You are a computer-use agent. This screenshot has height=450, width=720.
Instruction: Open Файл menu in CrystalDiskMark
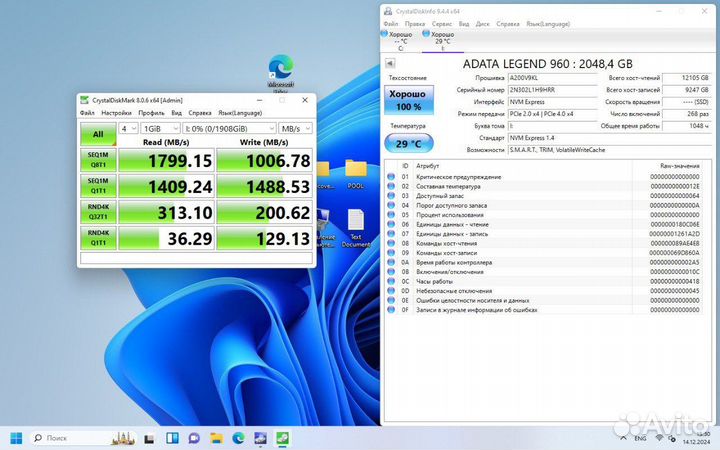click(87, 113)
